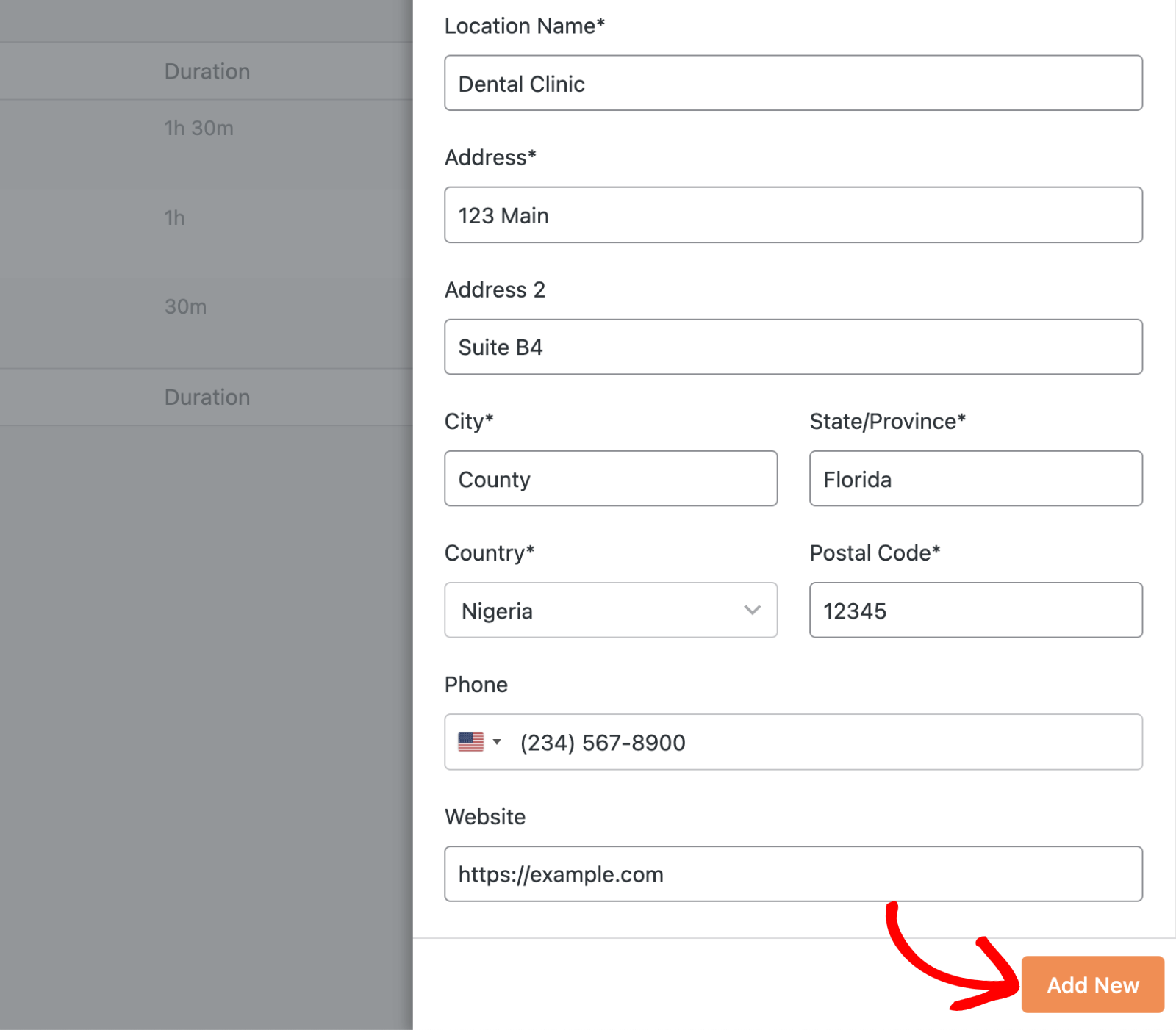Select the Address 2 field with Suite B4
This screenshot has width=1176, height=1030.
[792, 347]
